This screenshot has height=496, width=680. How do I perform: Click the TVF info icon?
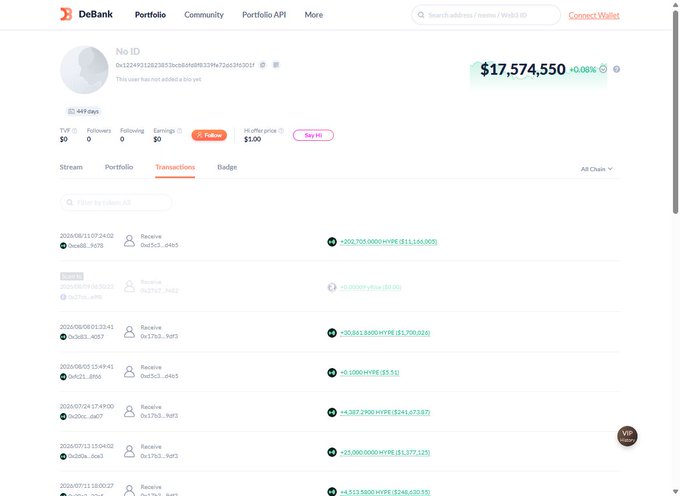[x=75, y=131]
